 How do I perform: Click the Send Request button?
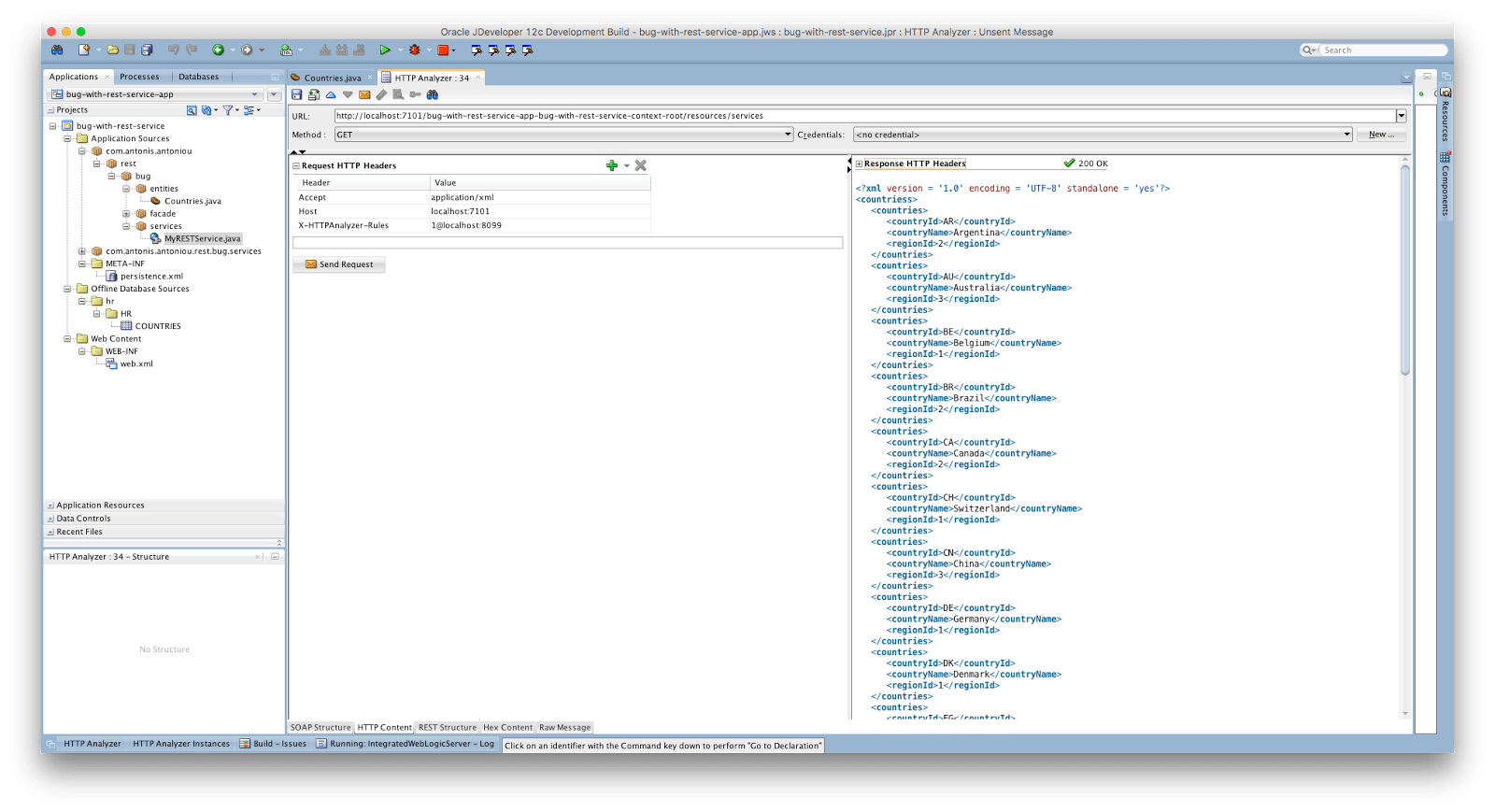tap(339, 264)
